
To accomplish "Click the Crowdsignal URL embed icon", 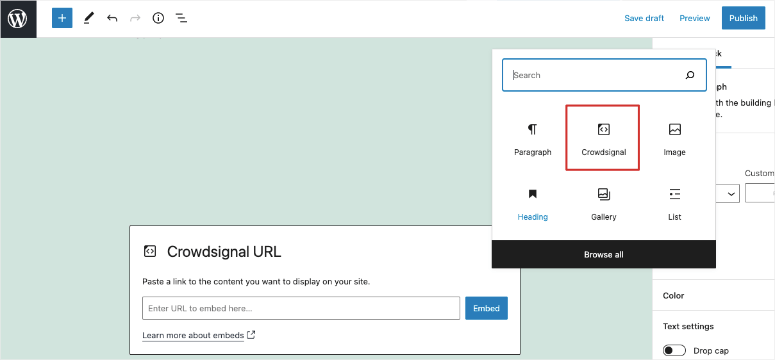I will tap(150, 251).
